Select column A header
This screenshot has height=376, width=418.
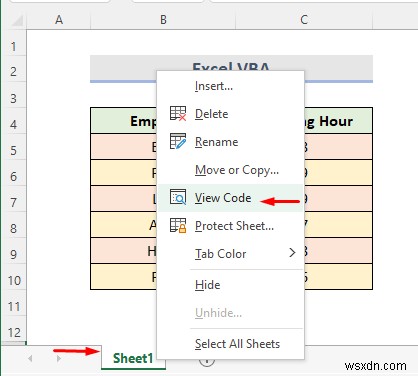pyautogui.click(x=59, y=20)
